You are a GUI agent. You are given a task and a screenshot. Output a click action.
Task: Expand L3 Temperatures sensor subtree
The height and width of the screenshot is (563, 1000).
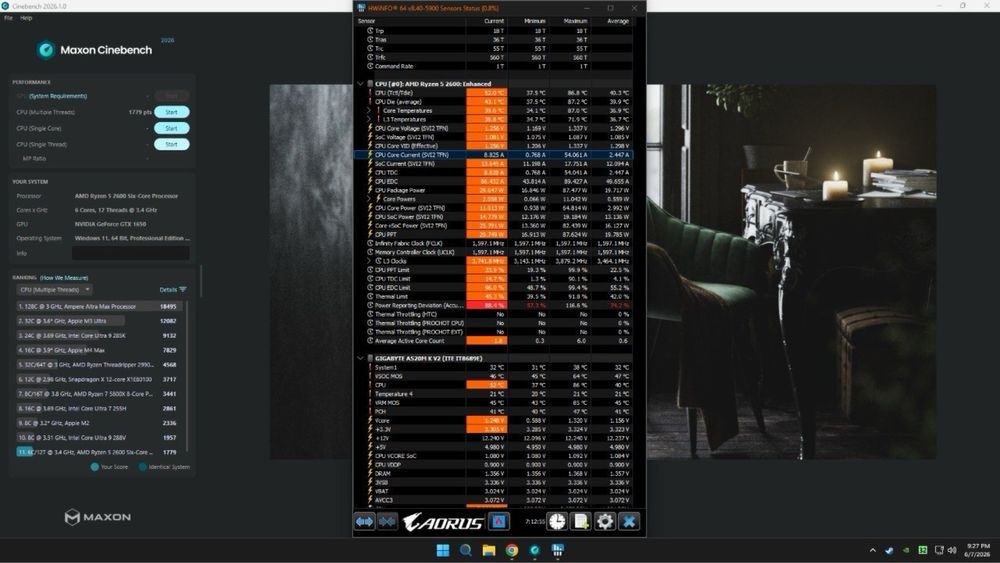click(369, 119)
